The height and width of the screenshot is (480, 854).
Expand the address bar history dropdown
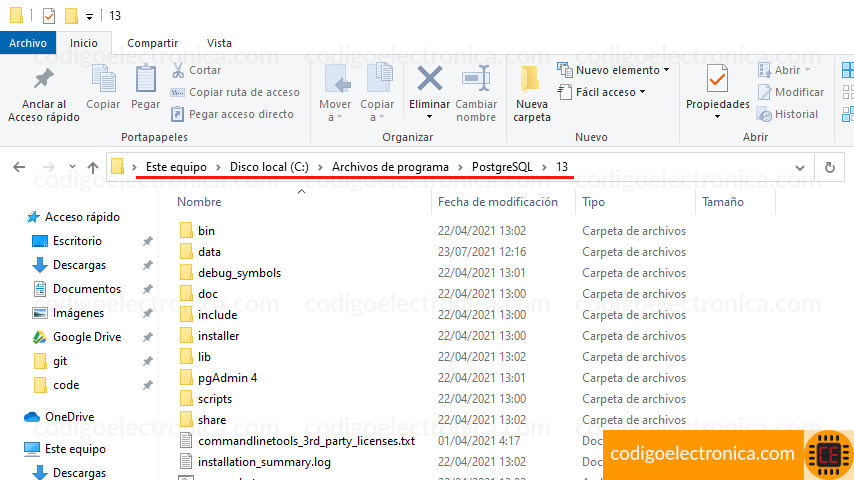point(800,167)
